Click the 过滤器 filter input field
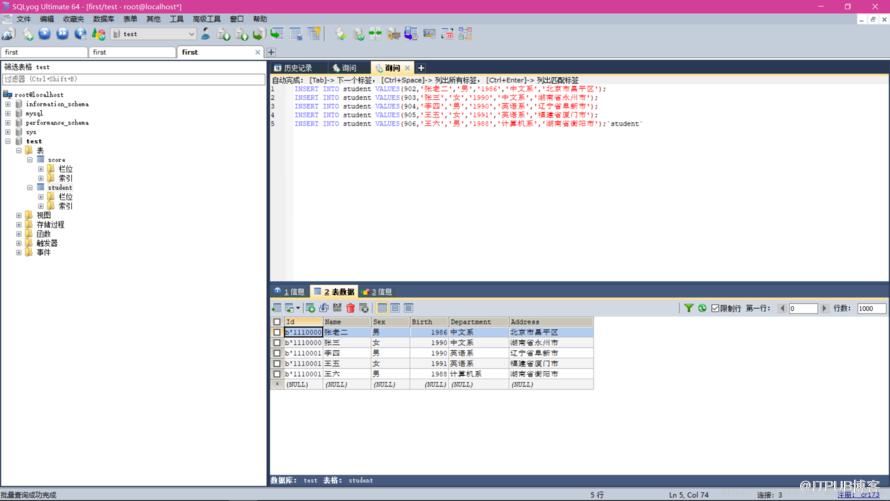Screen dimensions: 890x501 point(133,79)
